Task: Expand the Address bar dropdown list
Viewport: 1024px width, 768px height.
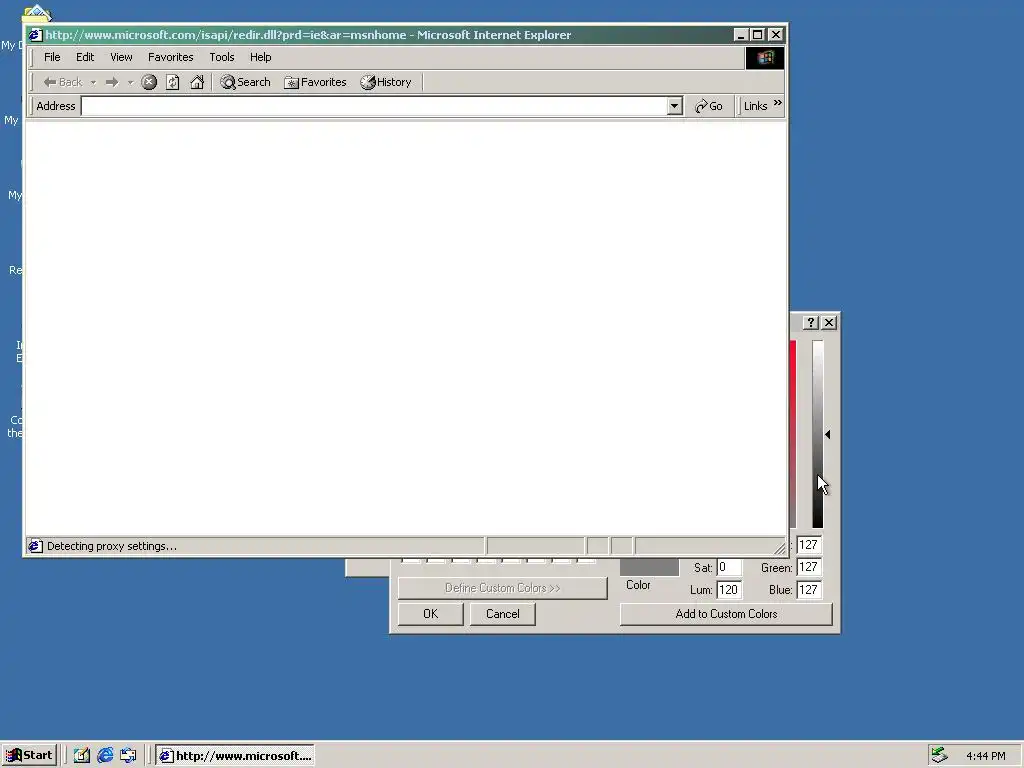Action: (675, 106)
